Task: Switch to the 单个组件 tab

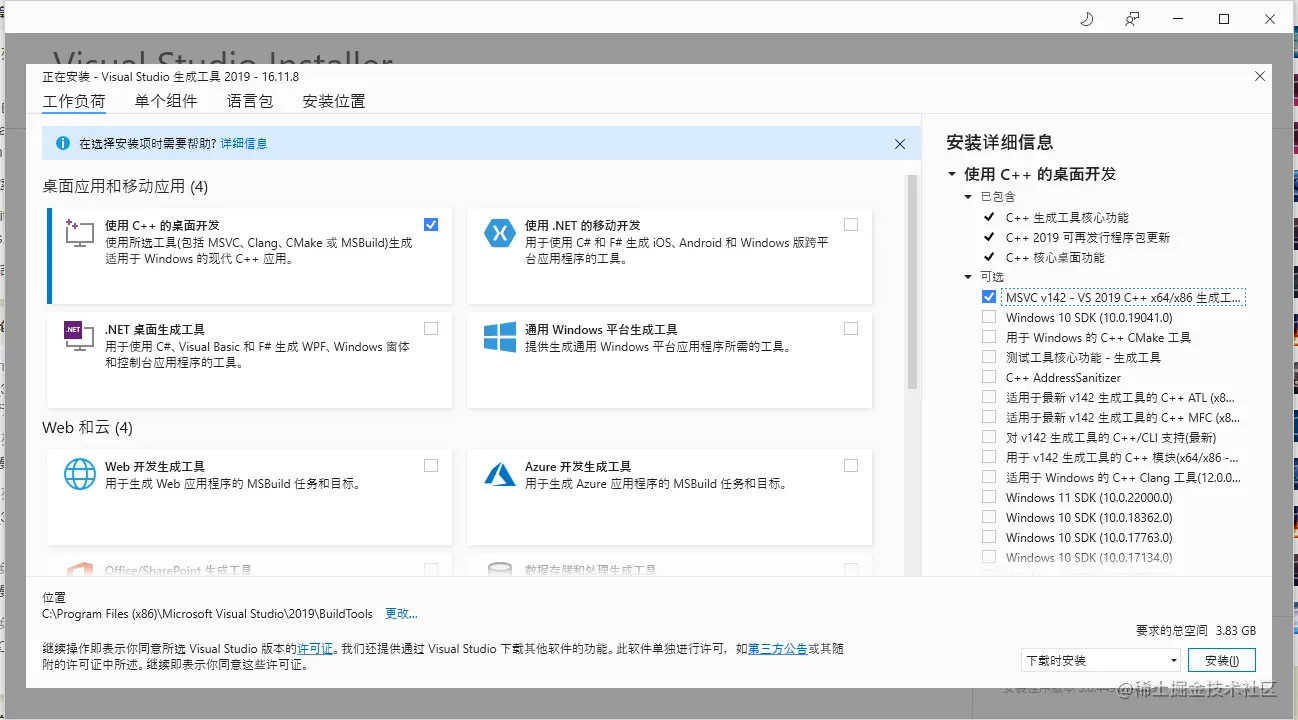Action: pos(166,101)
